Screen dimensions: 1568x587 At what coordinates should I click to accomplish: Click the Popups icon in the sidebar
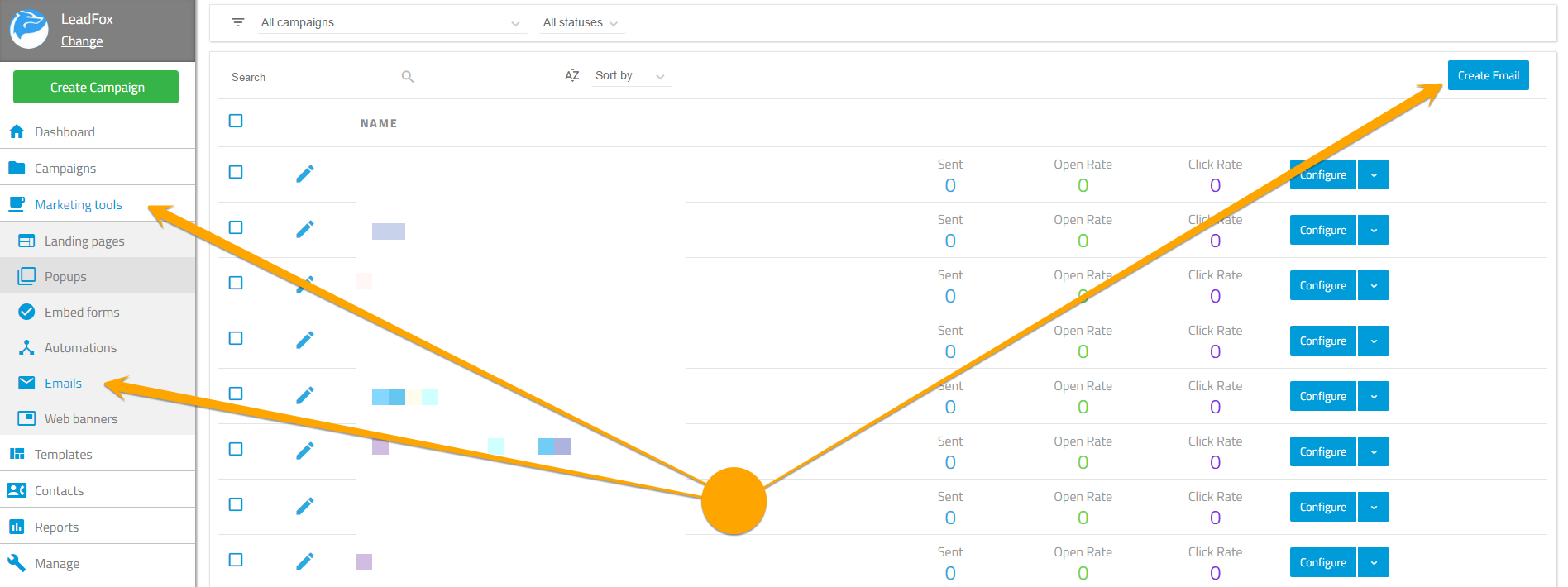(26, 276)
